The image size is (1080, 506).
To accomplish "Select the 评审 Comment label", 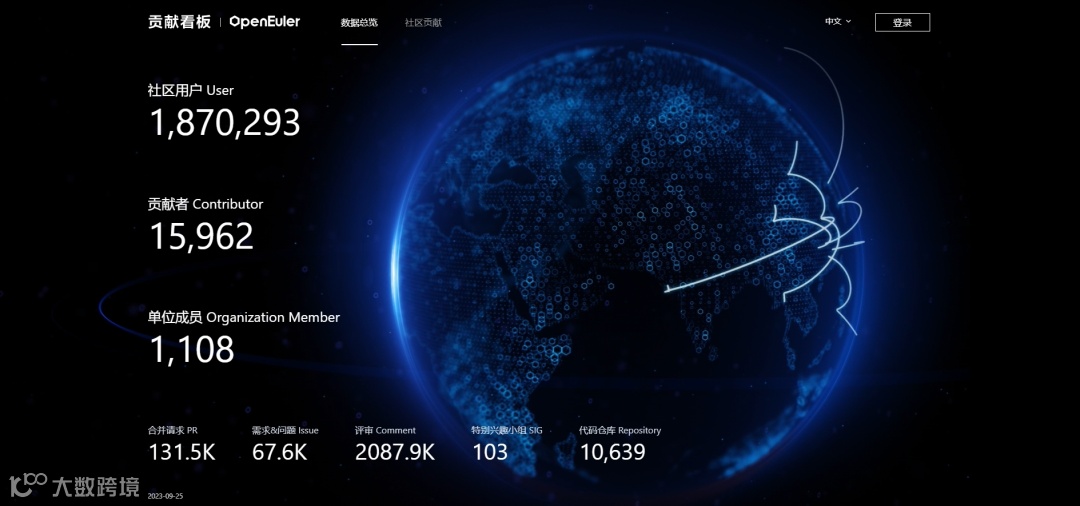I will click(x=385, y=430).
